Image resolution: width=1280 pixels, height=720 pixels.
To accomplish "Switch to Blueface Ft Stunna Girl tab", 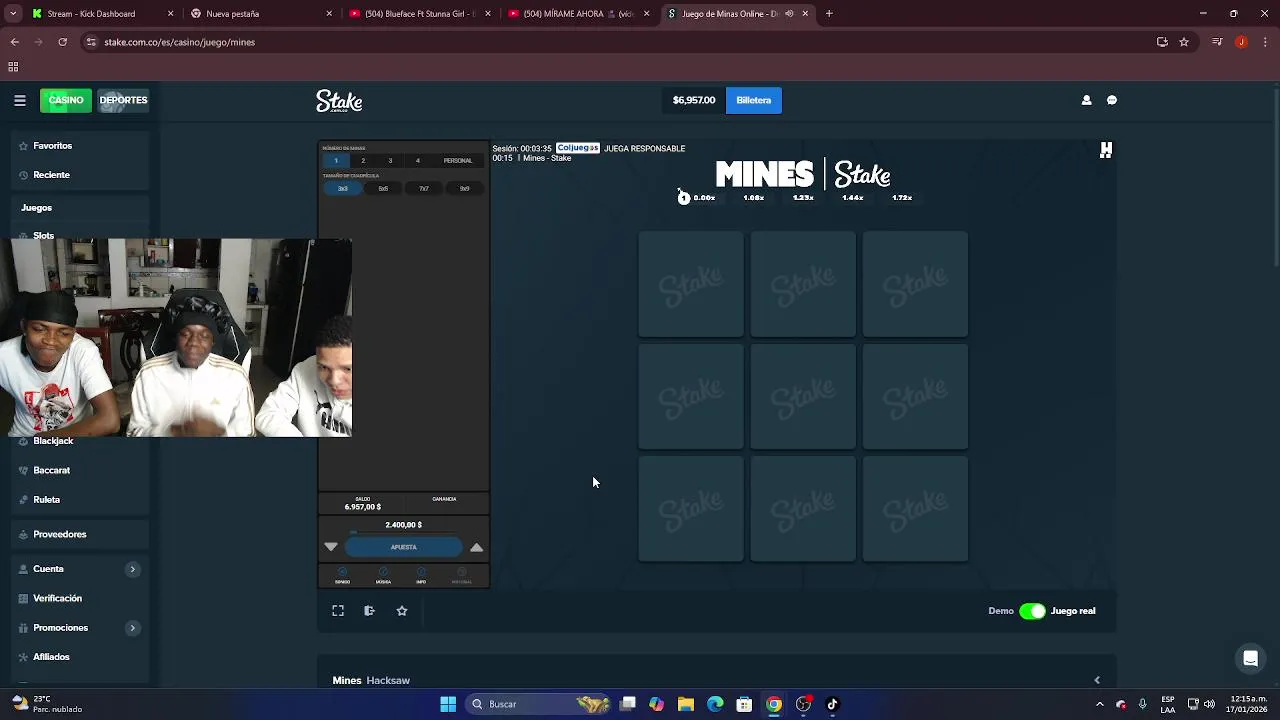I will coord(421,14).
